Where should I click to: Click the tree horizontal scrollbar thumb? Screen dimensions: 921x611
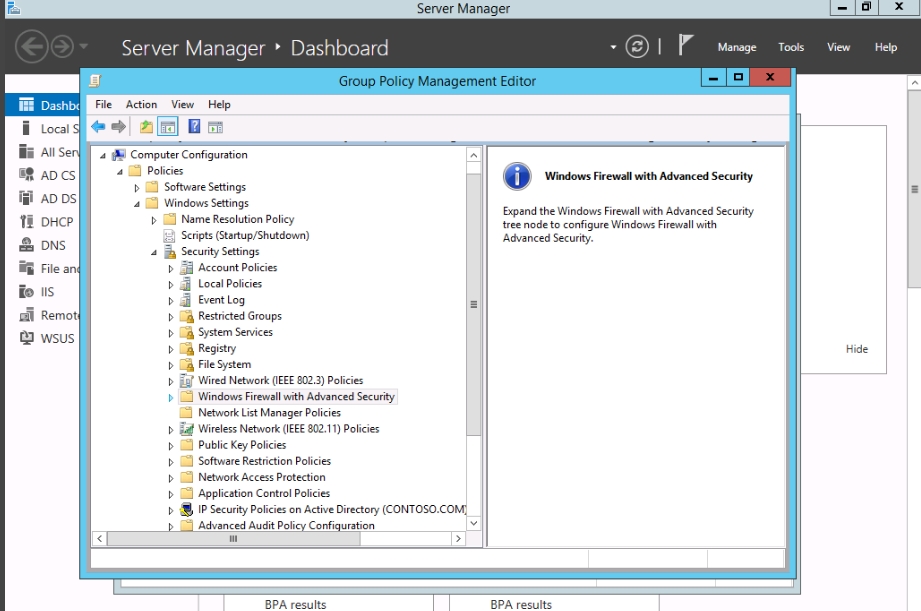point(233,539)
